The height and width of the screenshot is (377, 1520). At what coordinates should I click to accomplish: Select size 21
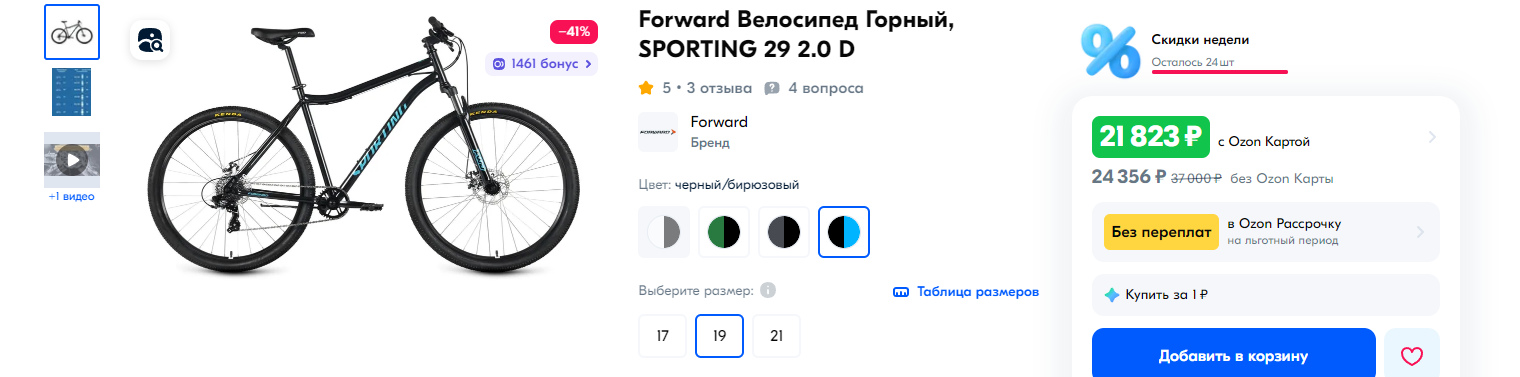coord(776,336)
